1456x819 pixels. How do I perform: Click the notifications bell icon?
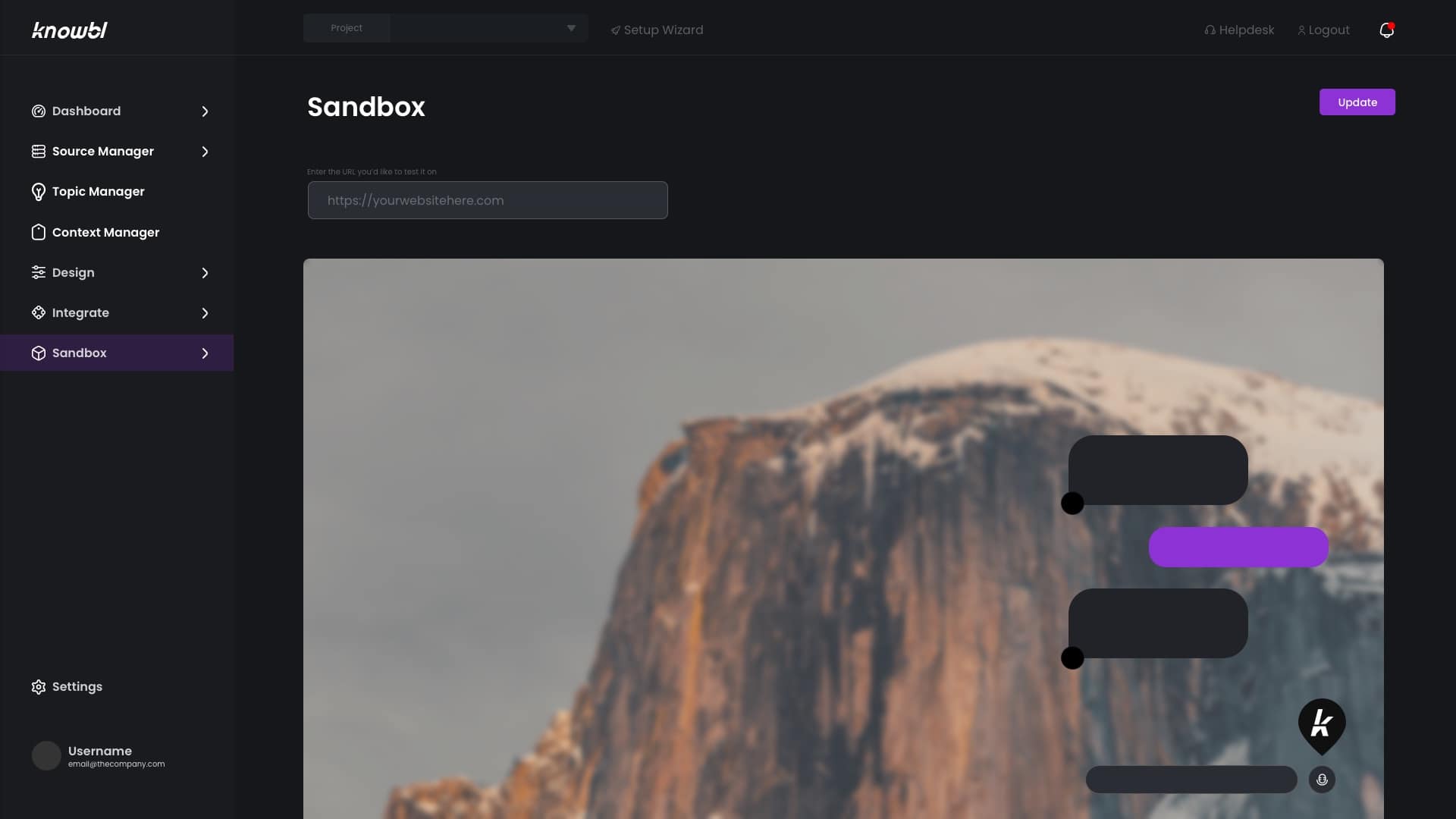(1386, 29)
